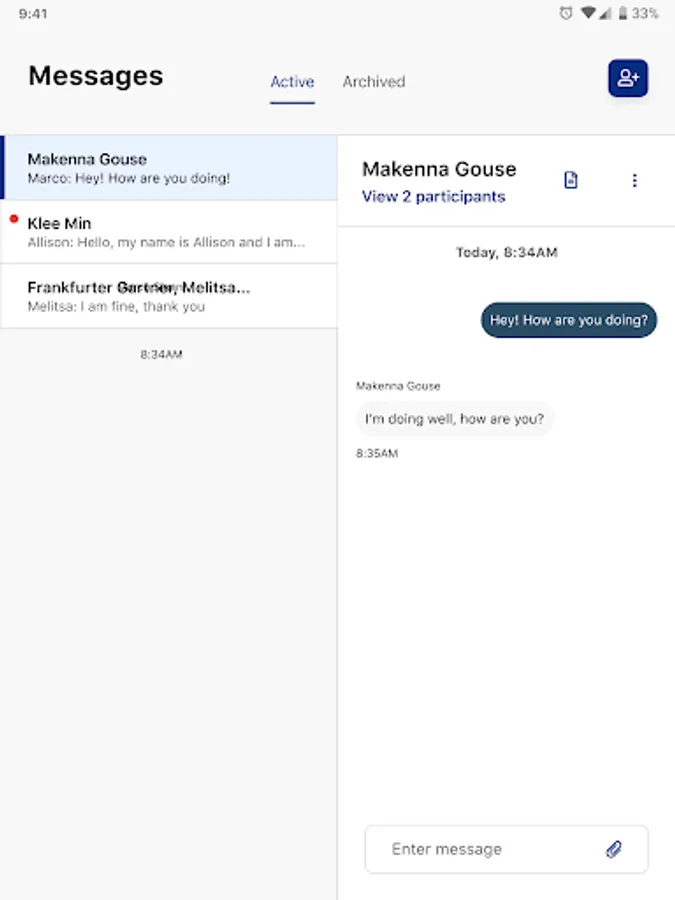The image size is (675, 900).
Task: Open the Klee Min conversation
Action: pyautogui.click(x=168, y=232)
